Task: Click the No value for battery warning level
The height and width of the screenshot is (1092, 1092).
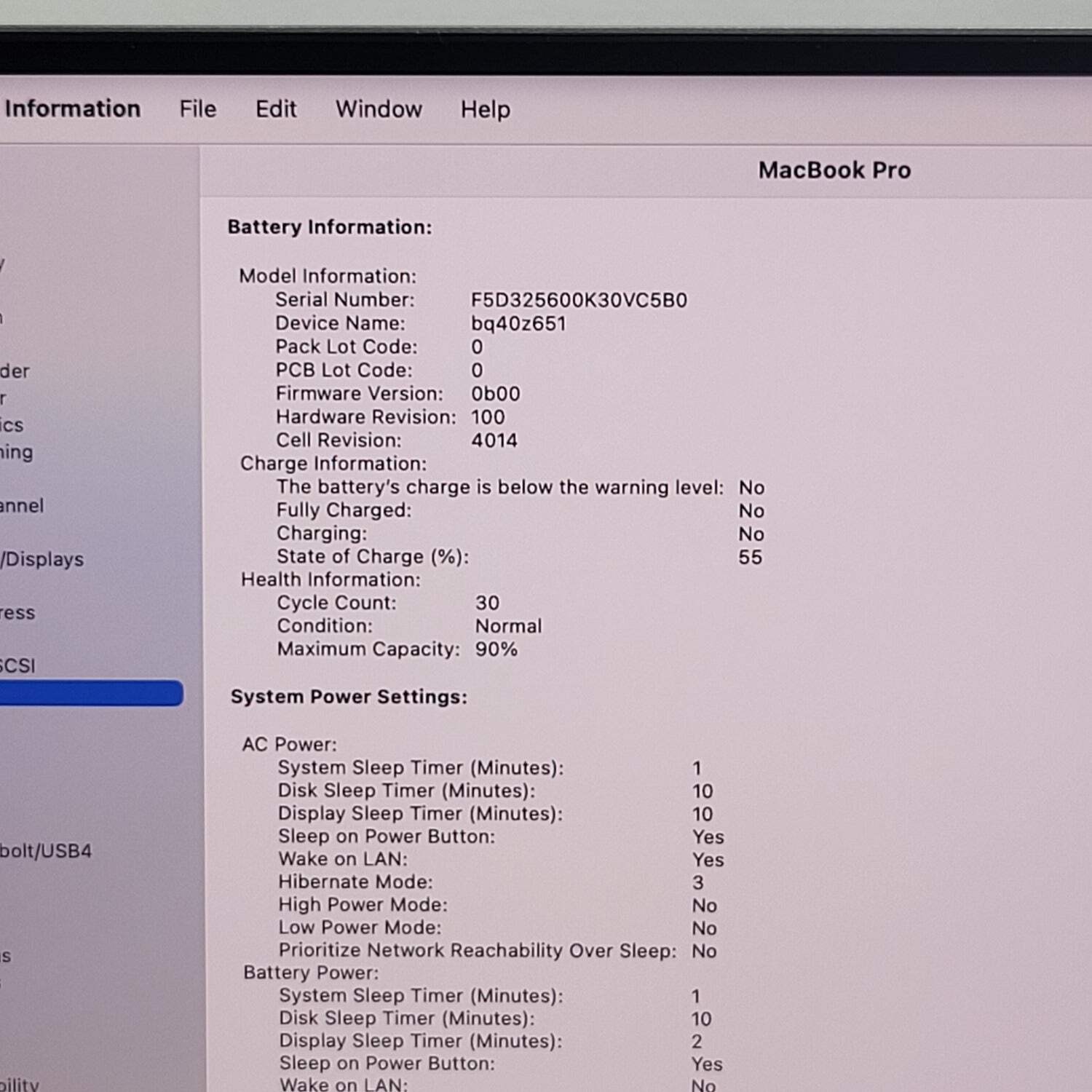Action: click(x=751, y=487)
